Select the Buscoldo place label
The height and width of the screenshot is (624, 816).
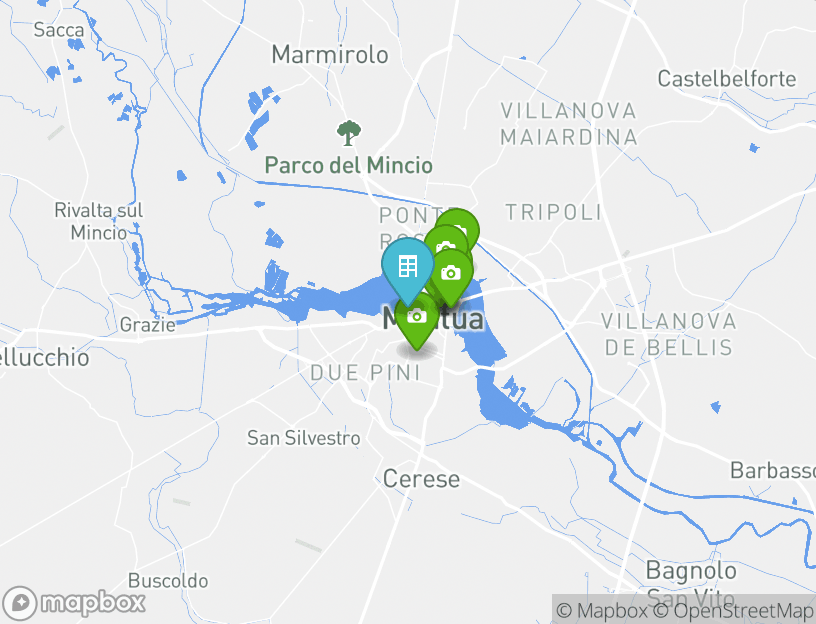(x=168, y=580)
